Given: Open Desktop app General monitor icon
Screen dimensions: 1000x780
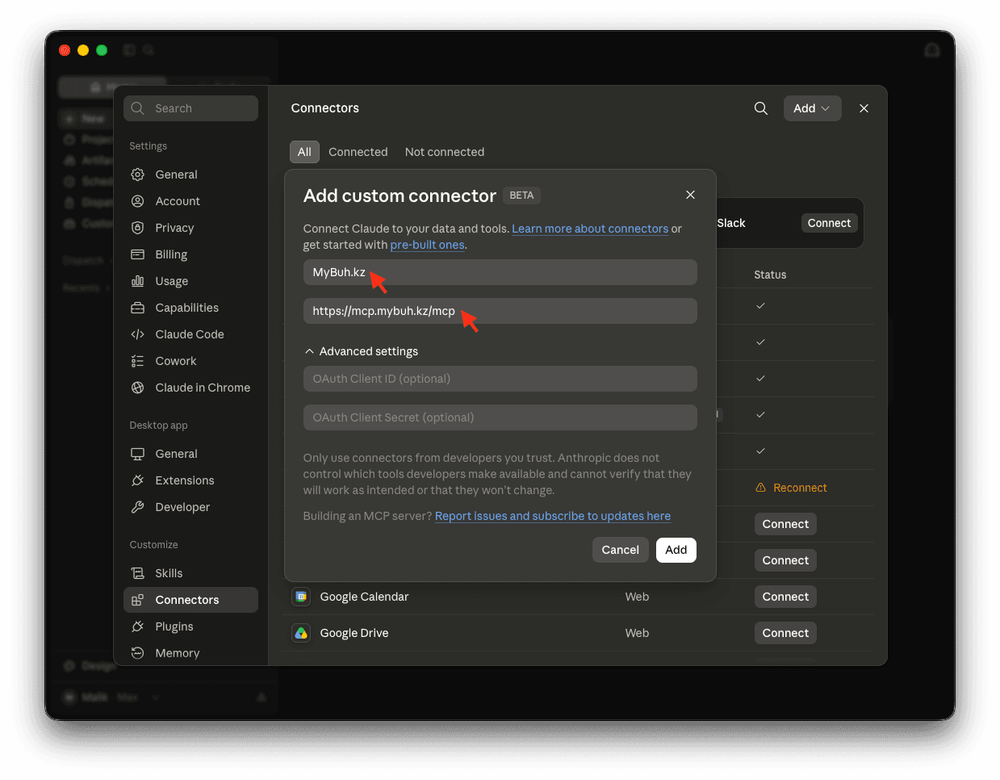Looking at the screenshot, I should (x=137, y=453).
